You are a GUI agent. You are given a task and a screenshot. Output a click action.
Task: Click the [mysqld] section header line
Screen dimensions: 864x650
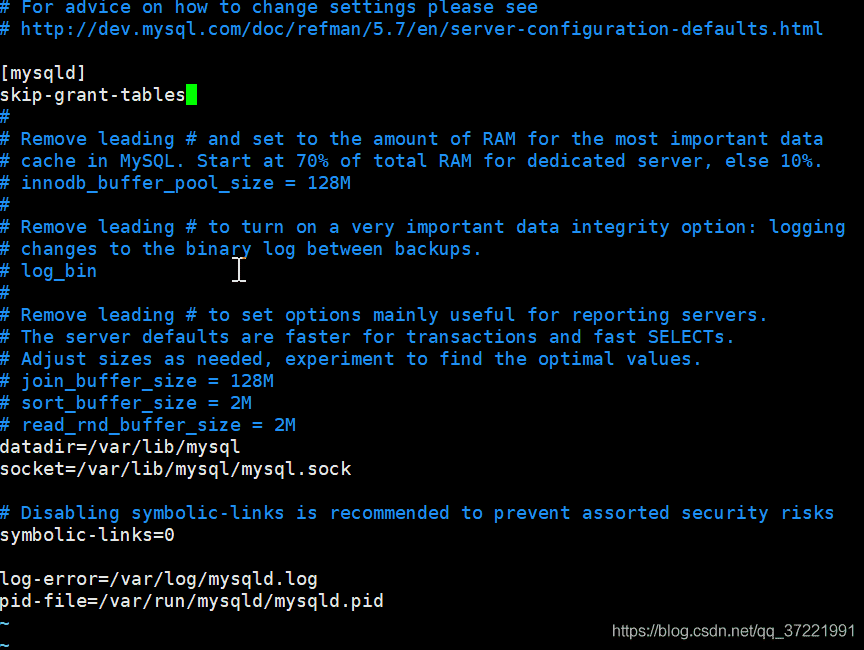tap(43, 73)
